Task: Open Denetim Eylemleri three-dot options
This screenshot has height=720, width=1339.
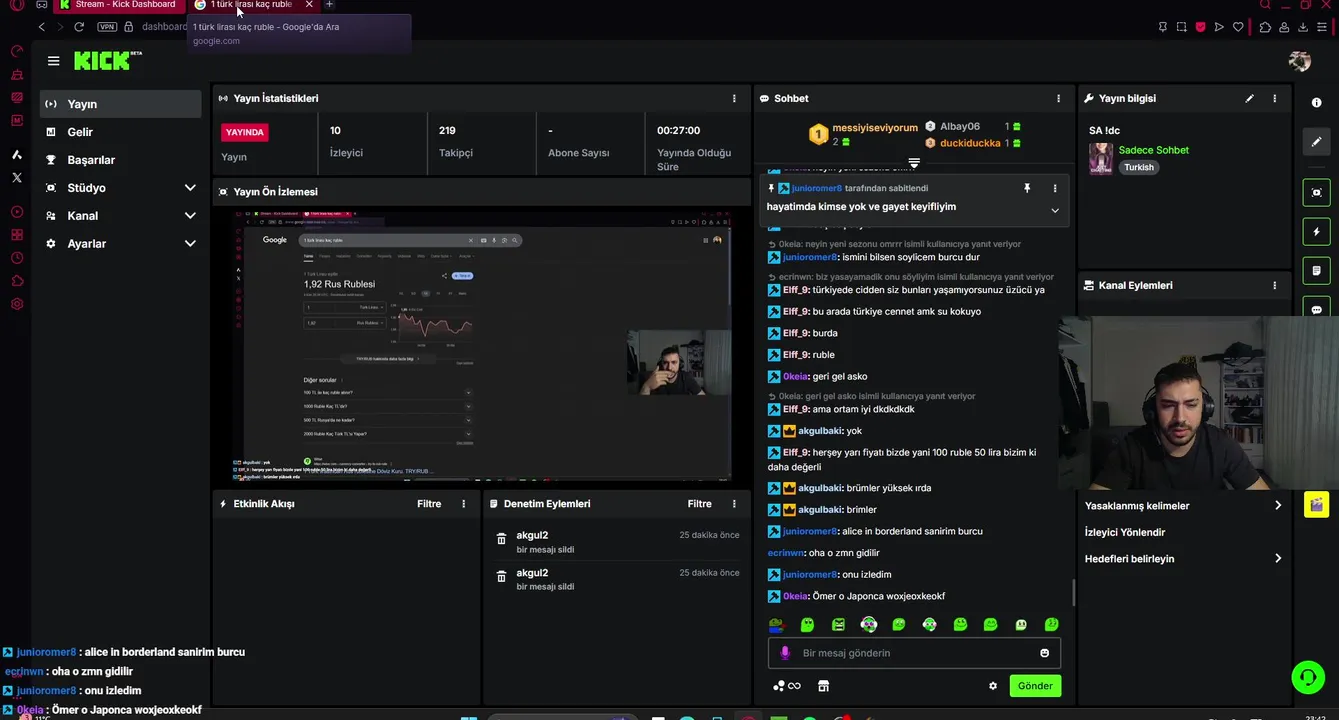Action: (734, 504)
